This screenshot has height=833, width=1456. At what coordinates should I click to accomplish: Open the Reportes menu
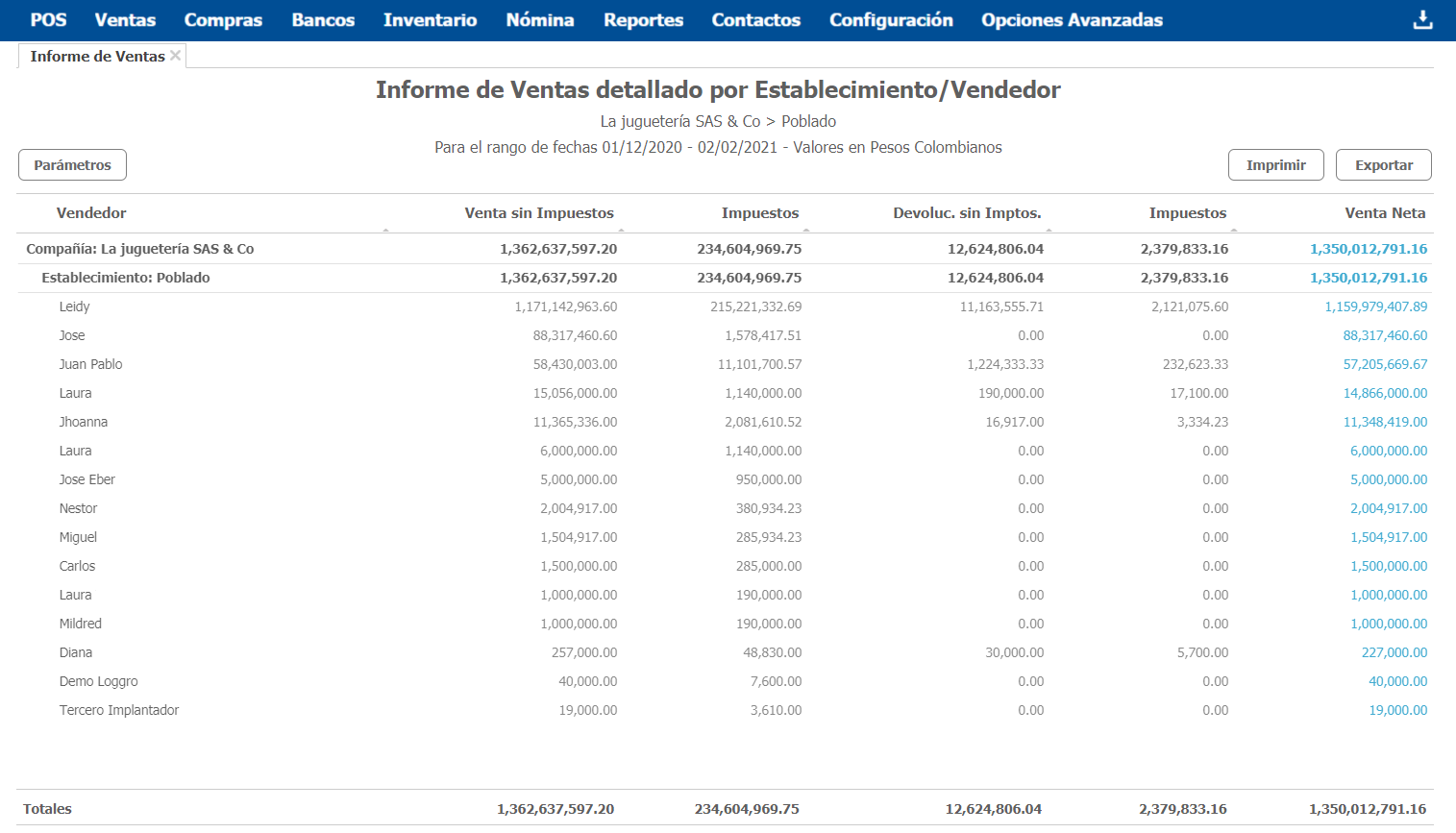pyautogui.click(x=643, y=20)
